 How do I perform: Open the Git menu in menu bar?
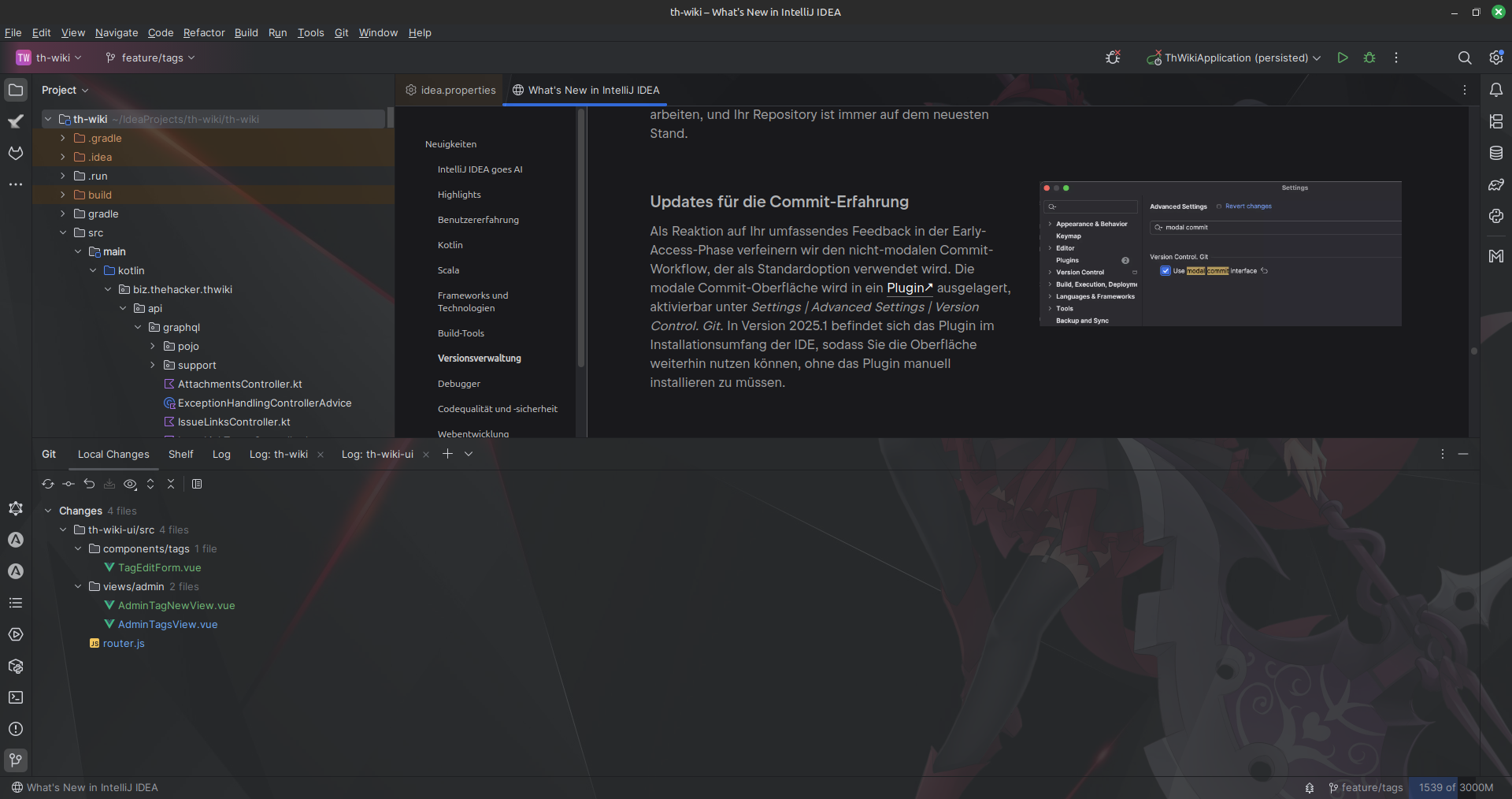click(x=341, y=32)
